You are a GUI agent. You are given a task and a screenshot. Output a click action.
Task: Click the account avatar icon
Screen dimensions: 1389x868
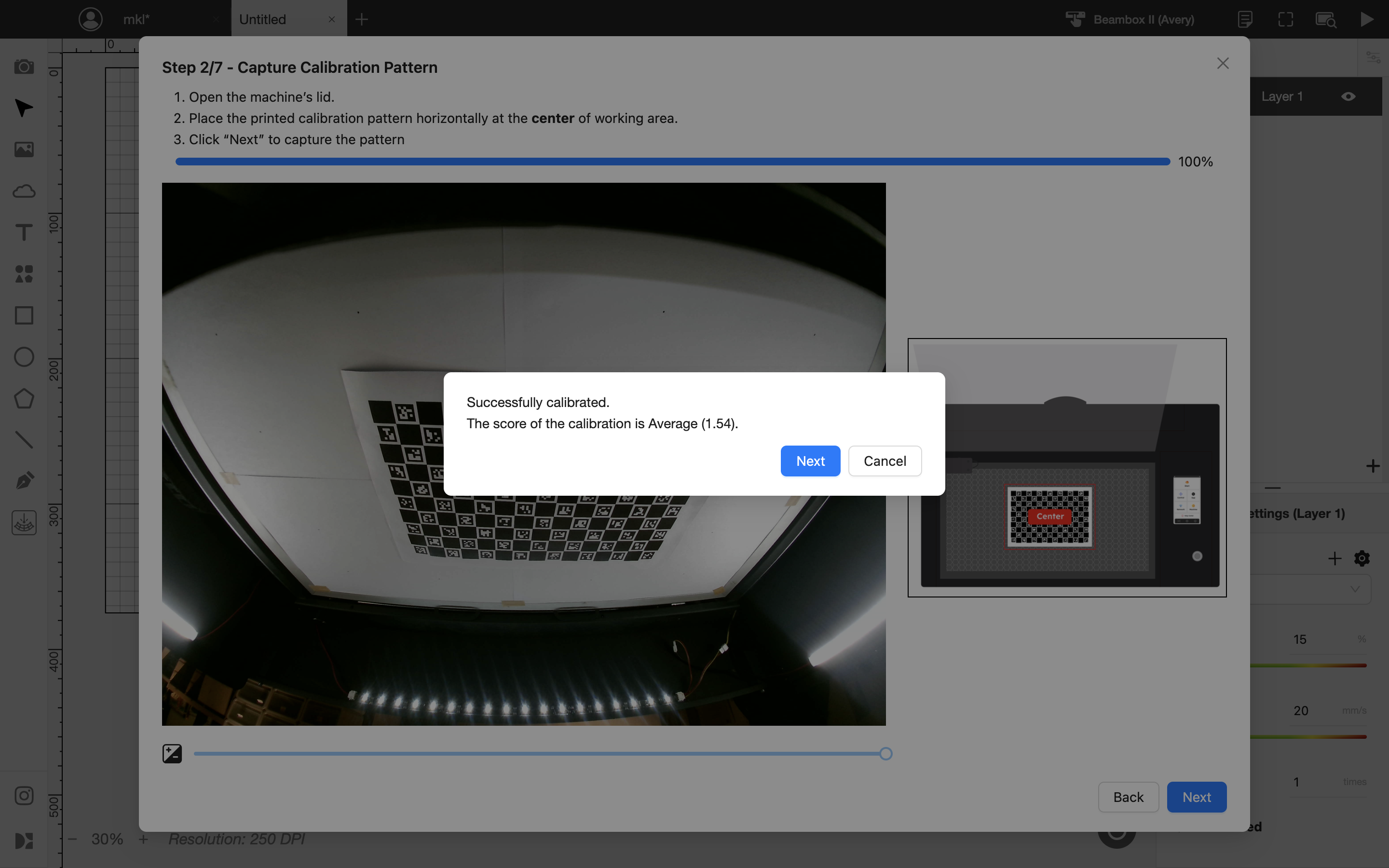90,19
